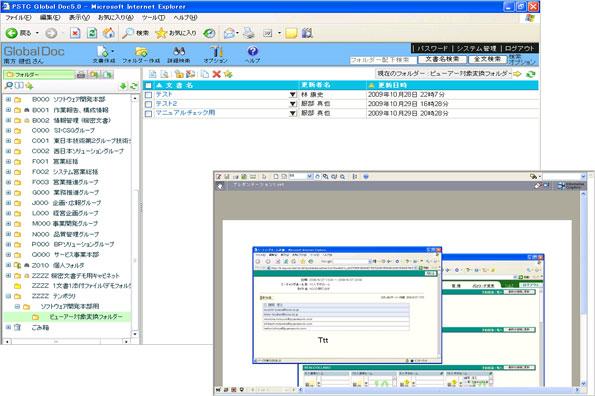Viewport: 595px width, 396px height.
Task: Collapse the ZZZZ テンポラリ folder
Action: coord(8,296)
